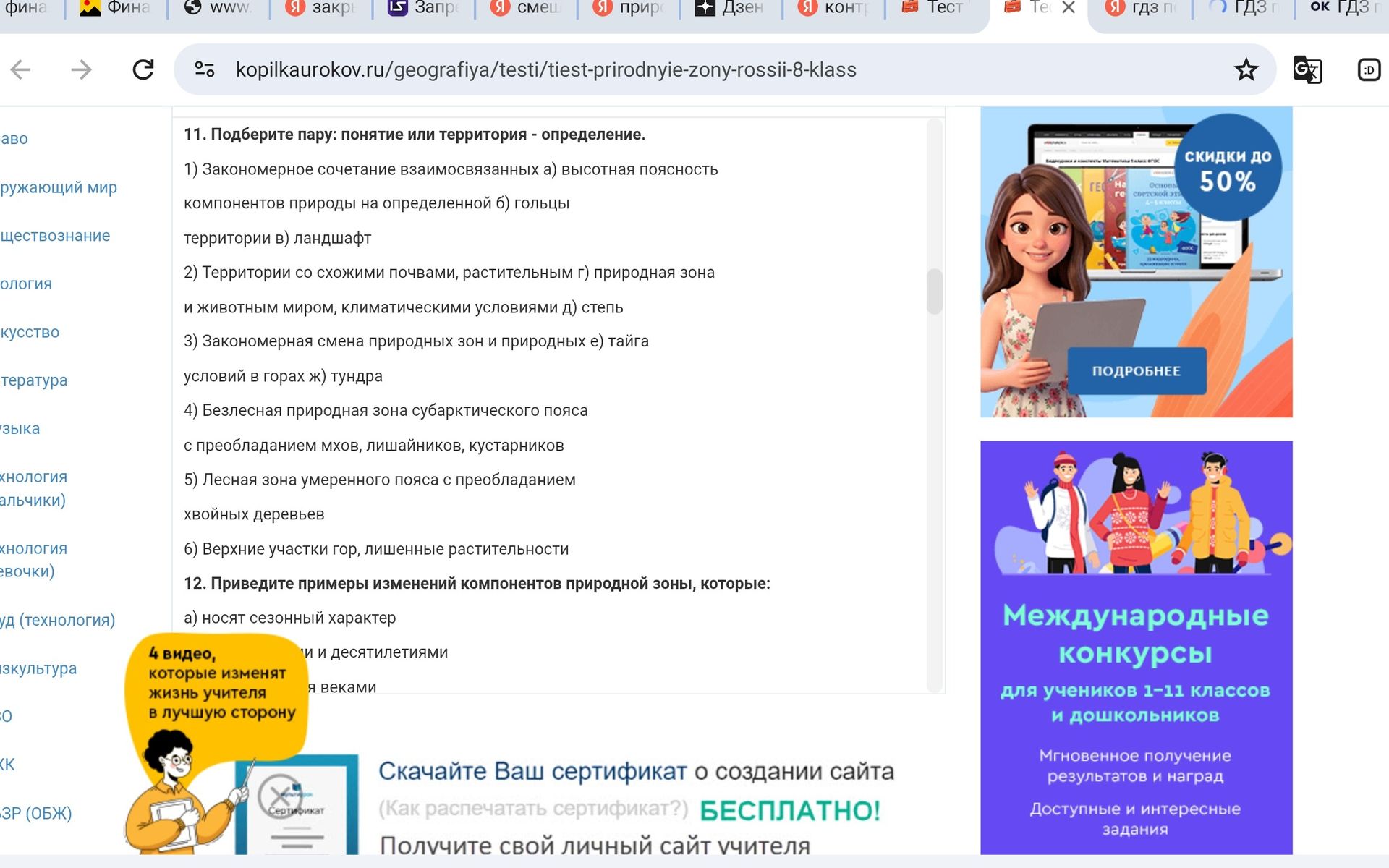
Task: Open the Международные конкурсы banner
Action: click(1136, 647)
